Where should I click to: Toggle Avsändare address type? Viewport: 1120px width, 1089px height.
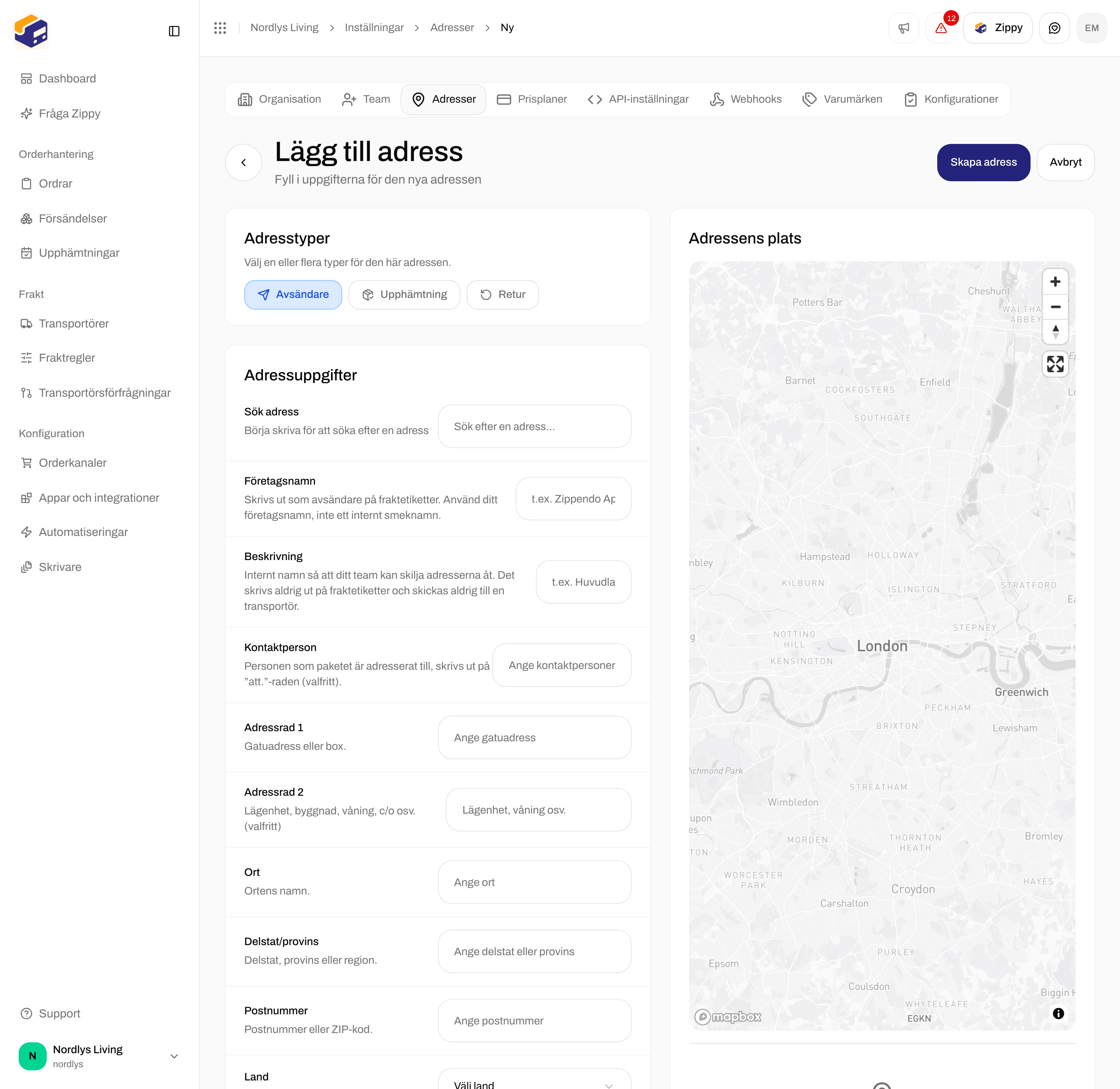point(293,294)
